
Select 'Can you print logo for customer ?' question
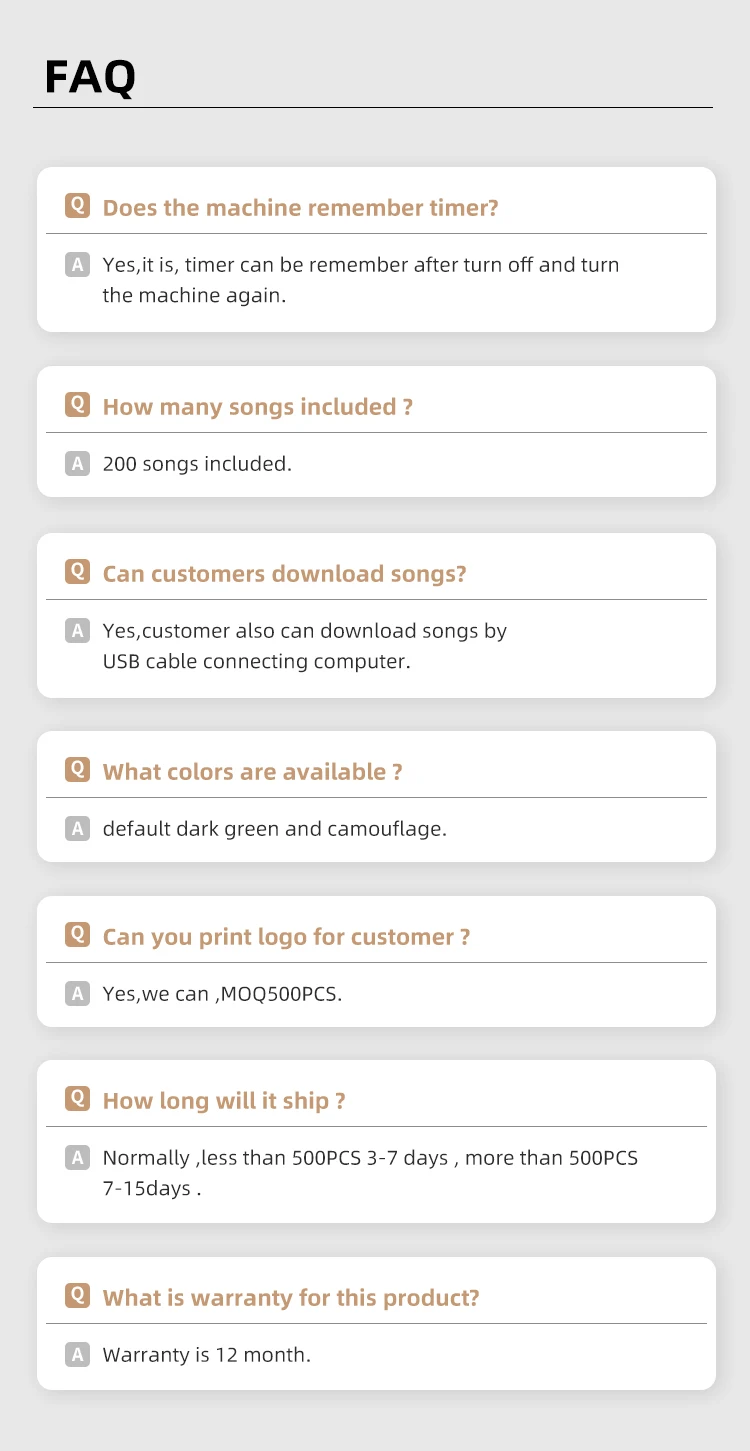[286, 937]
